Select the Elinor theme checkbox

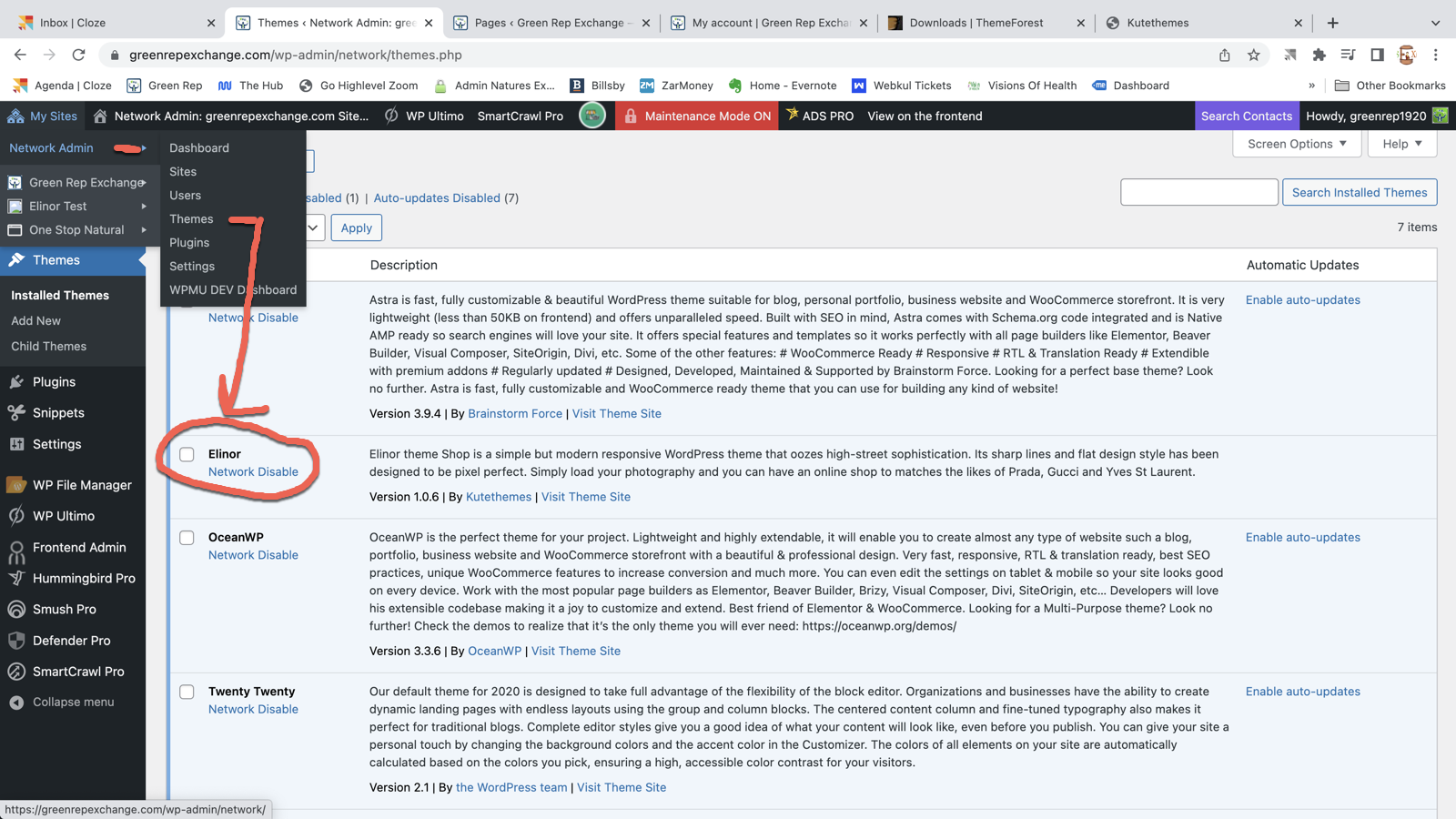187,454
